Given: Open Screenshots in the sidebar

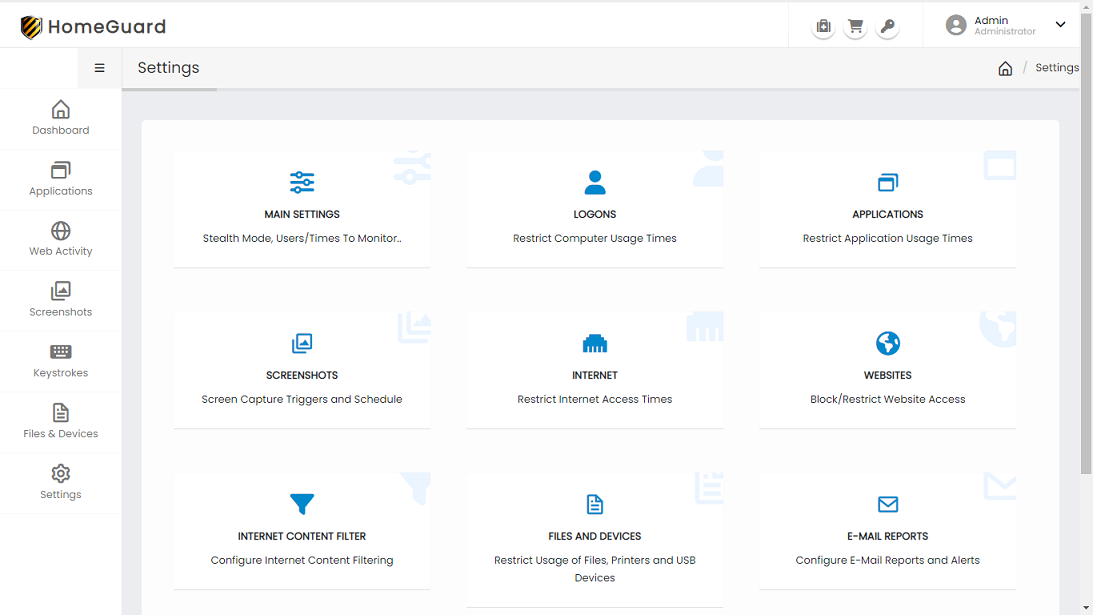Looking at the screenshot, I should click(61, 300).
